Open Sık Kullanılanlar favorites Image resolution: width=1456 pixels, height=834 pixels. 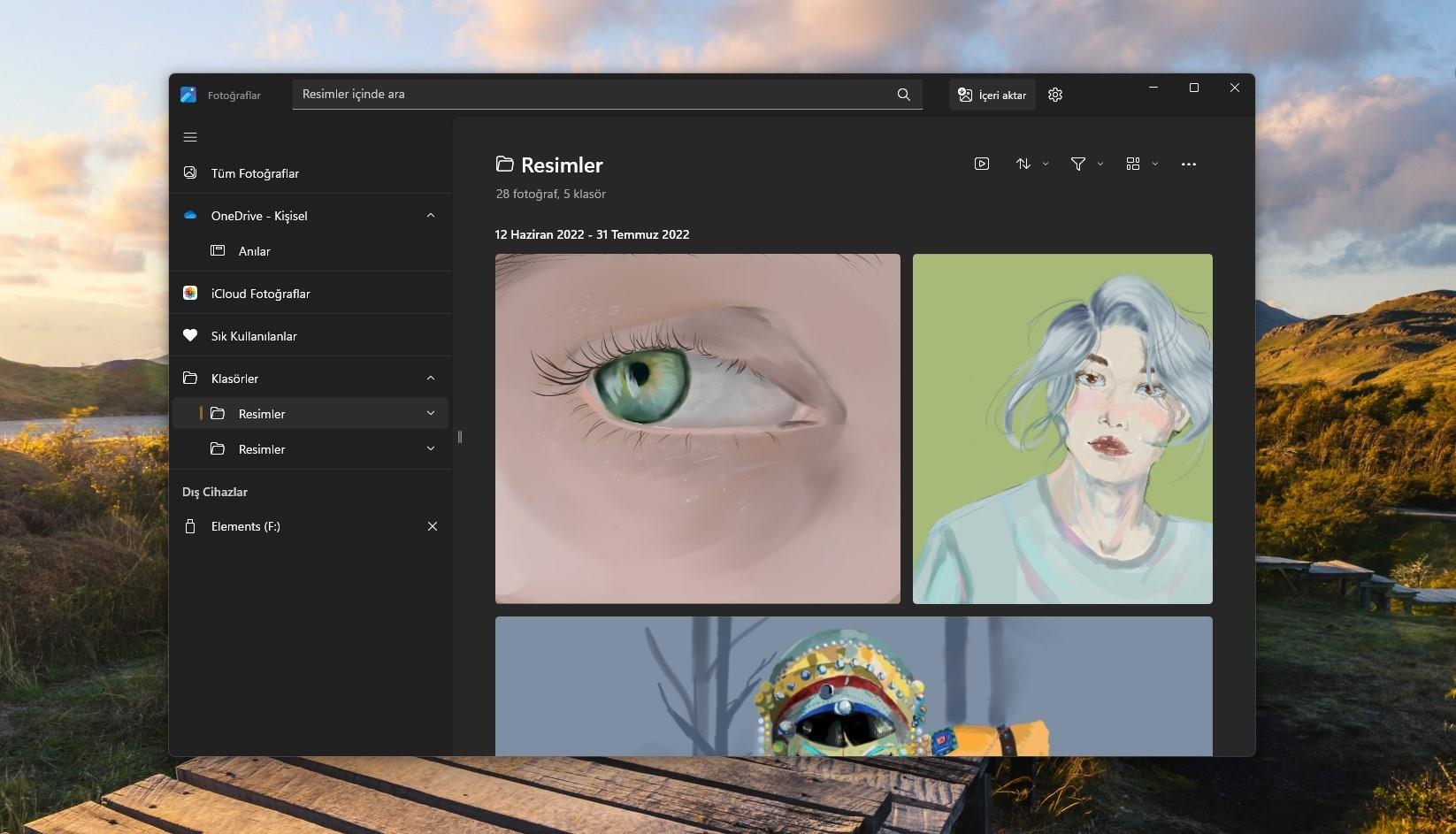coord(310,335)
